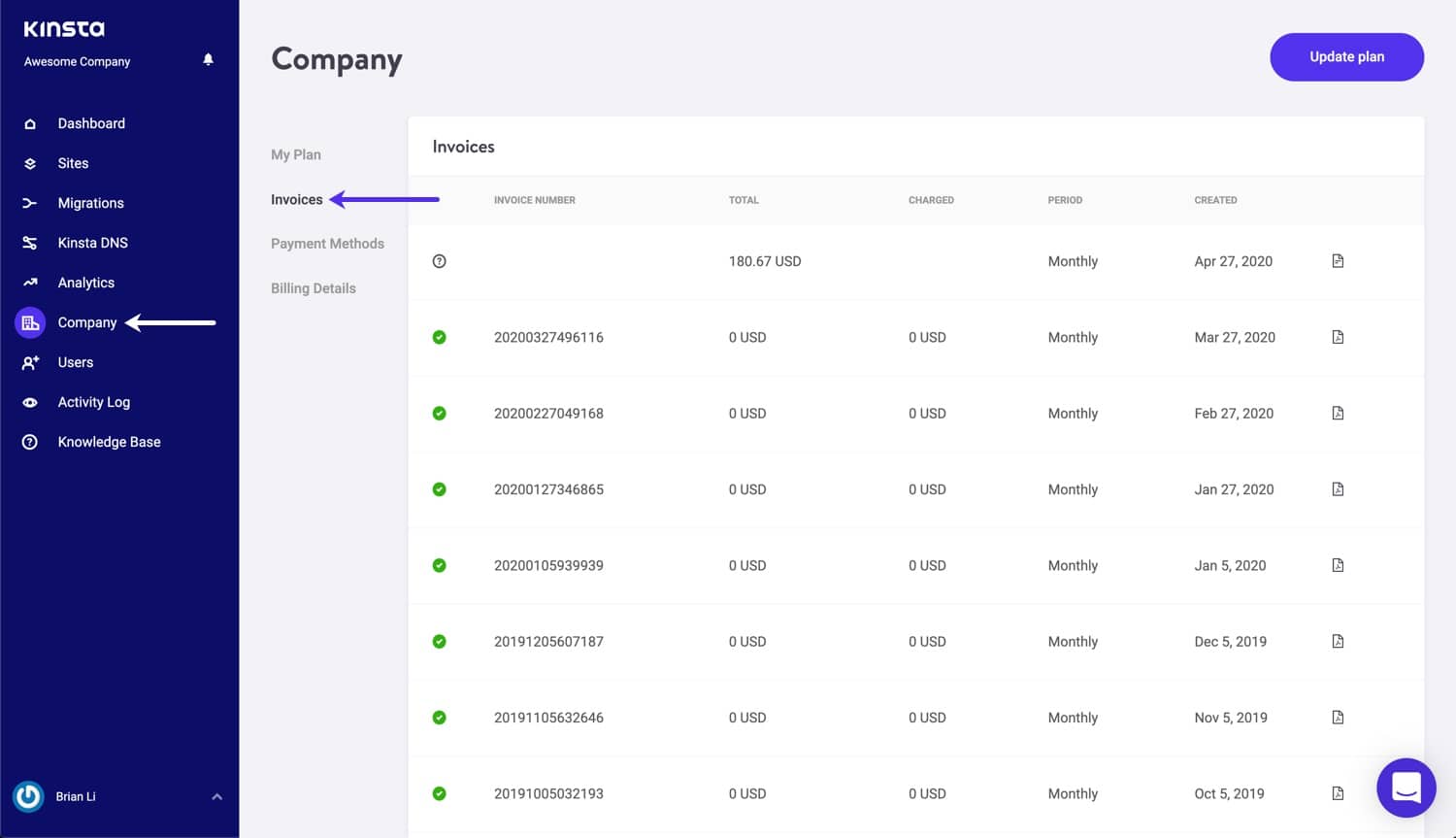Click the Kinsta logo
Viewport: 1456px width, 838px height.
pyautogui.click(x=64, y=29)
